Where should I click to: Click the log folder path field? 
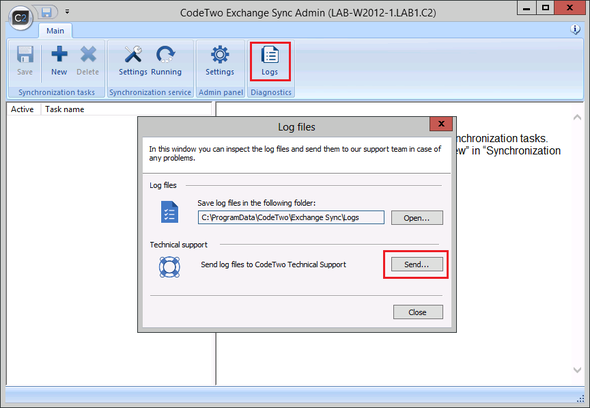pos(291,217)
